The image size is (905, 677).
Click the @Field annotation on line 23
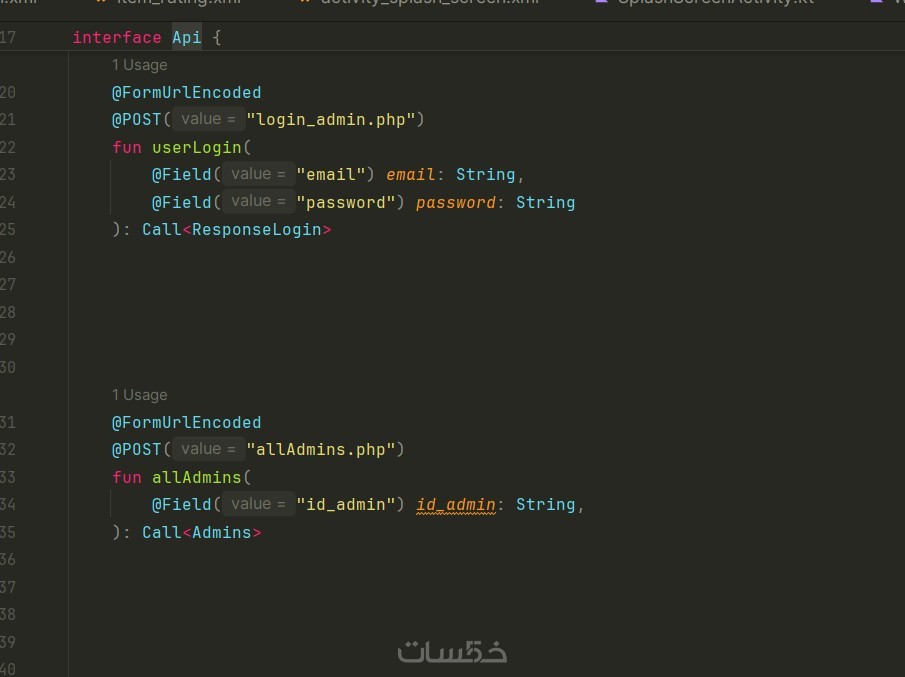coord(181,174)
